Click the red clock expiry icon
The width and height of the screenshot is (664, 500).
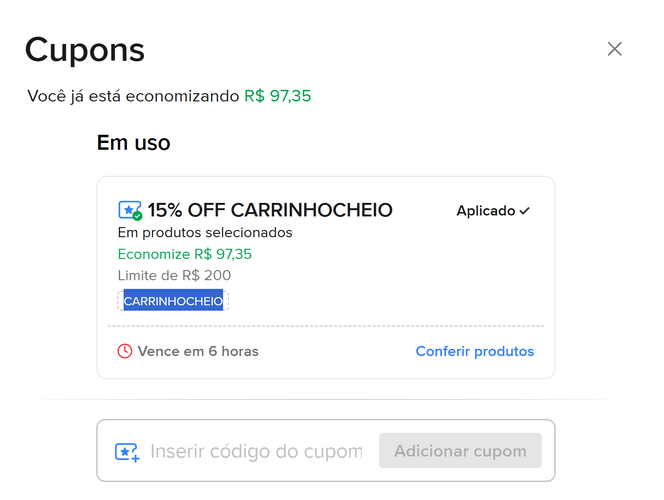pyautogui.click(x=125, y=351)
